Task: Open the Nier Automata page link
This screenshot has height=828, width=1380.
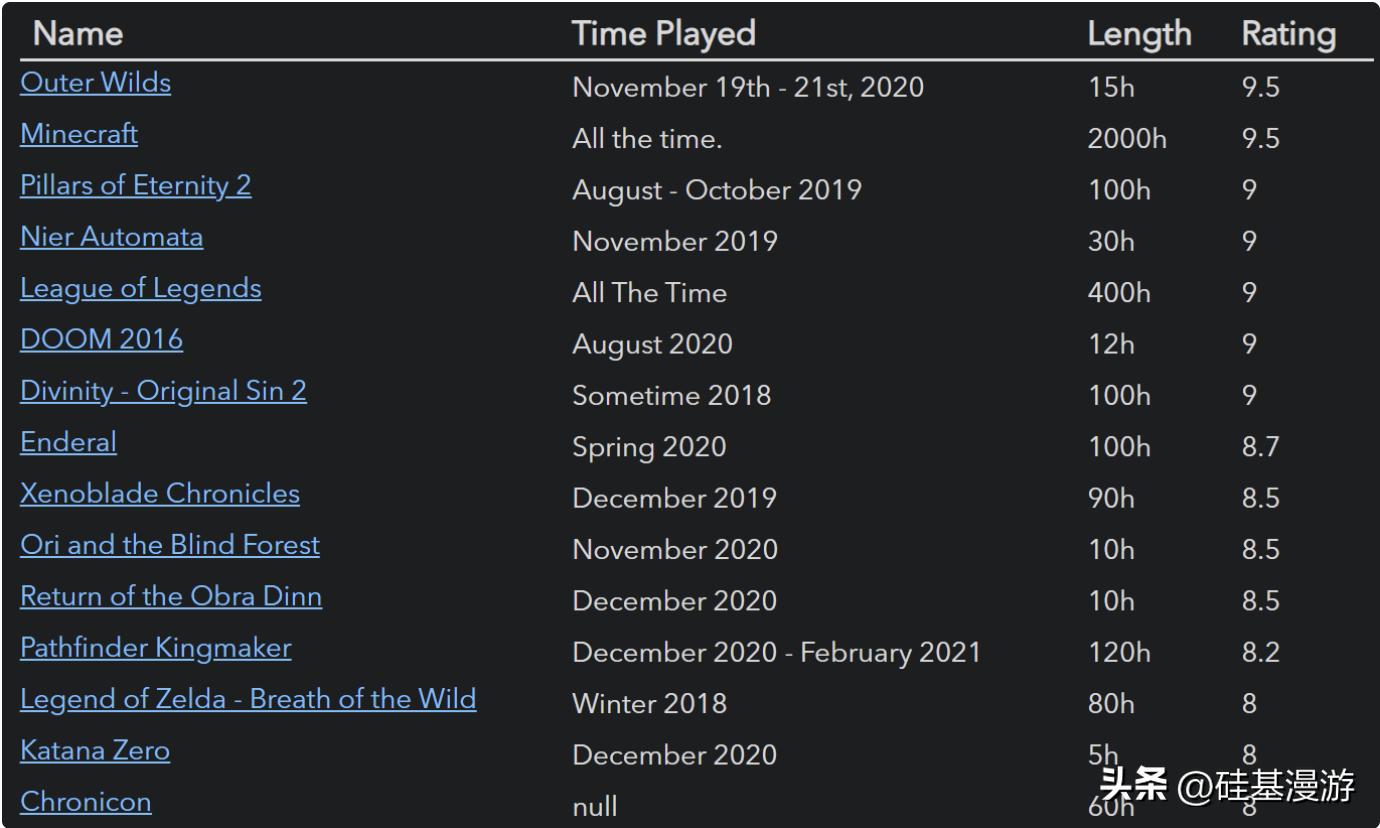Action: [x=111, y=237]
